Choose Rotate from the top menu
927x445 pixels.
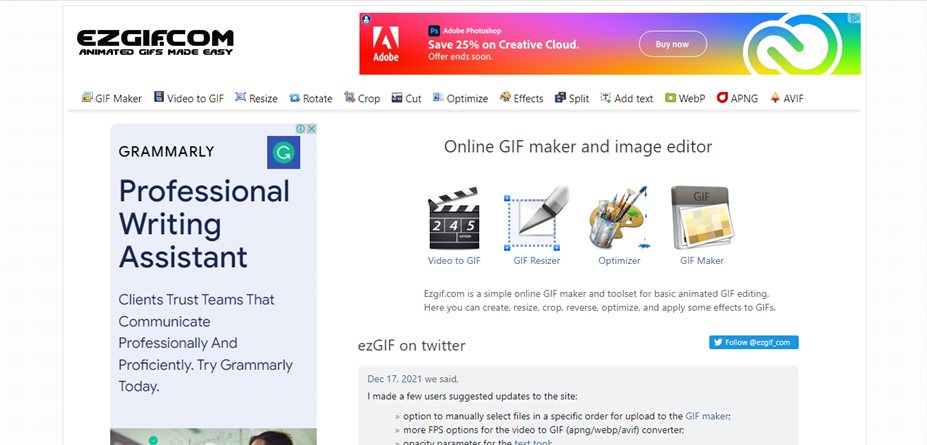(310, 98)
